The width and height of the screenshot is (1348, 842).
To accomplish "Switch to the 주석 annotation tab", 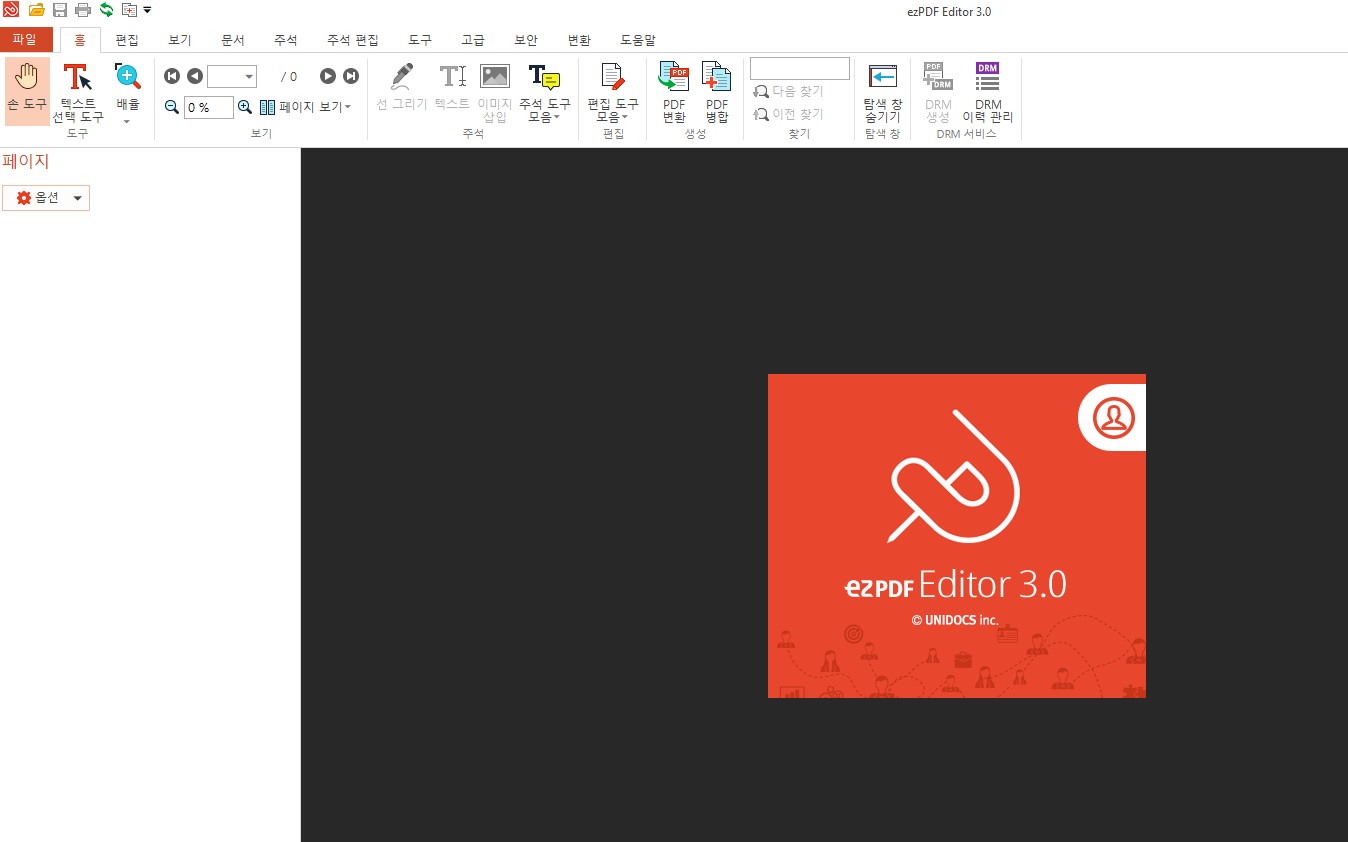I will click(x=286, y=40).
